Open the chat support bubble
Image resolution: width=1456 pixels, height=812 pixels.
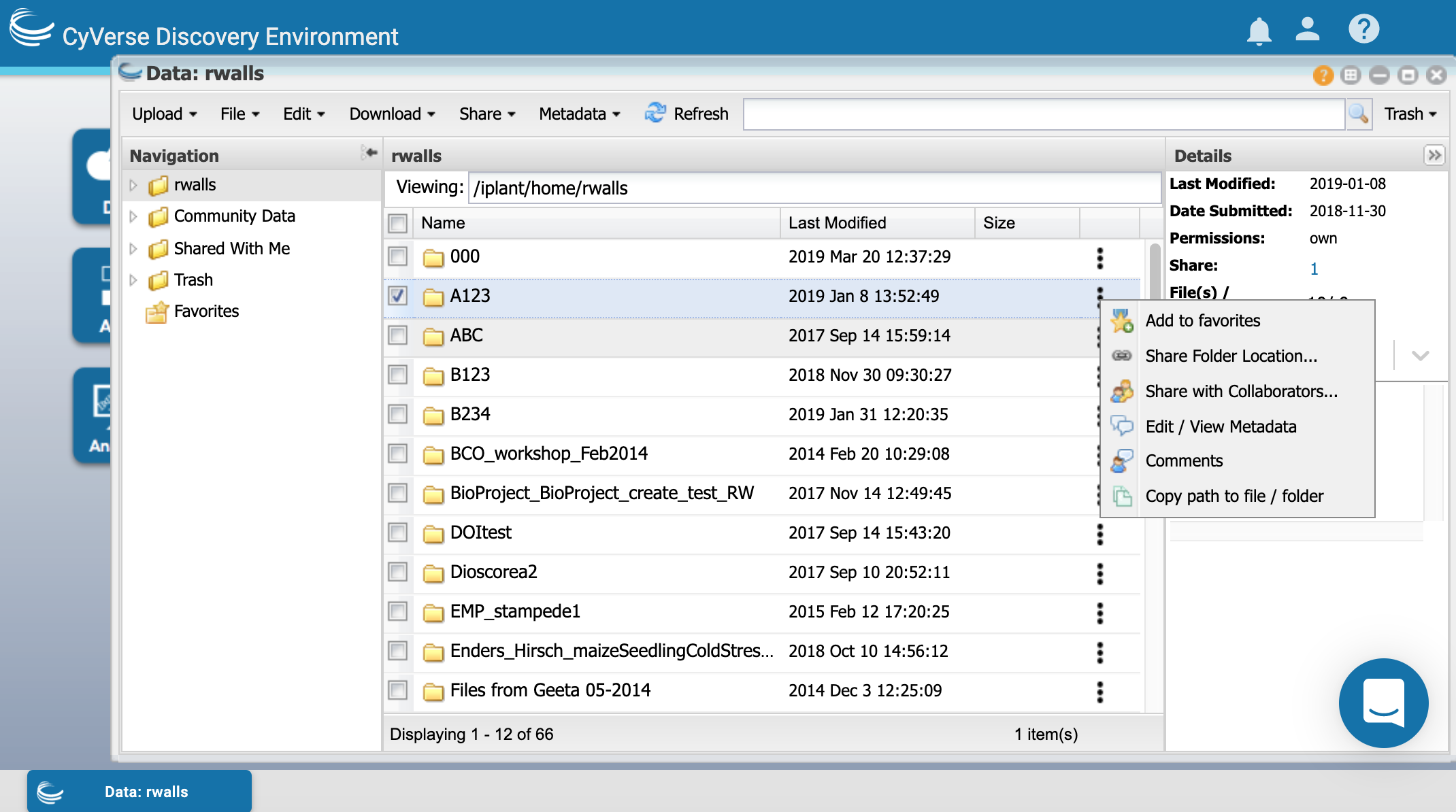coord(1383,703)
